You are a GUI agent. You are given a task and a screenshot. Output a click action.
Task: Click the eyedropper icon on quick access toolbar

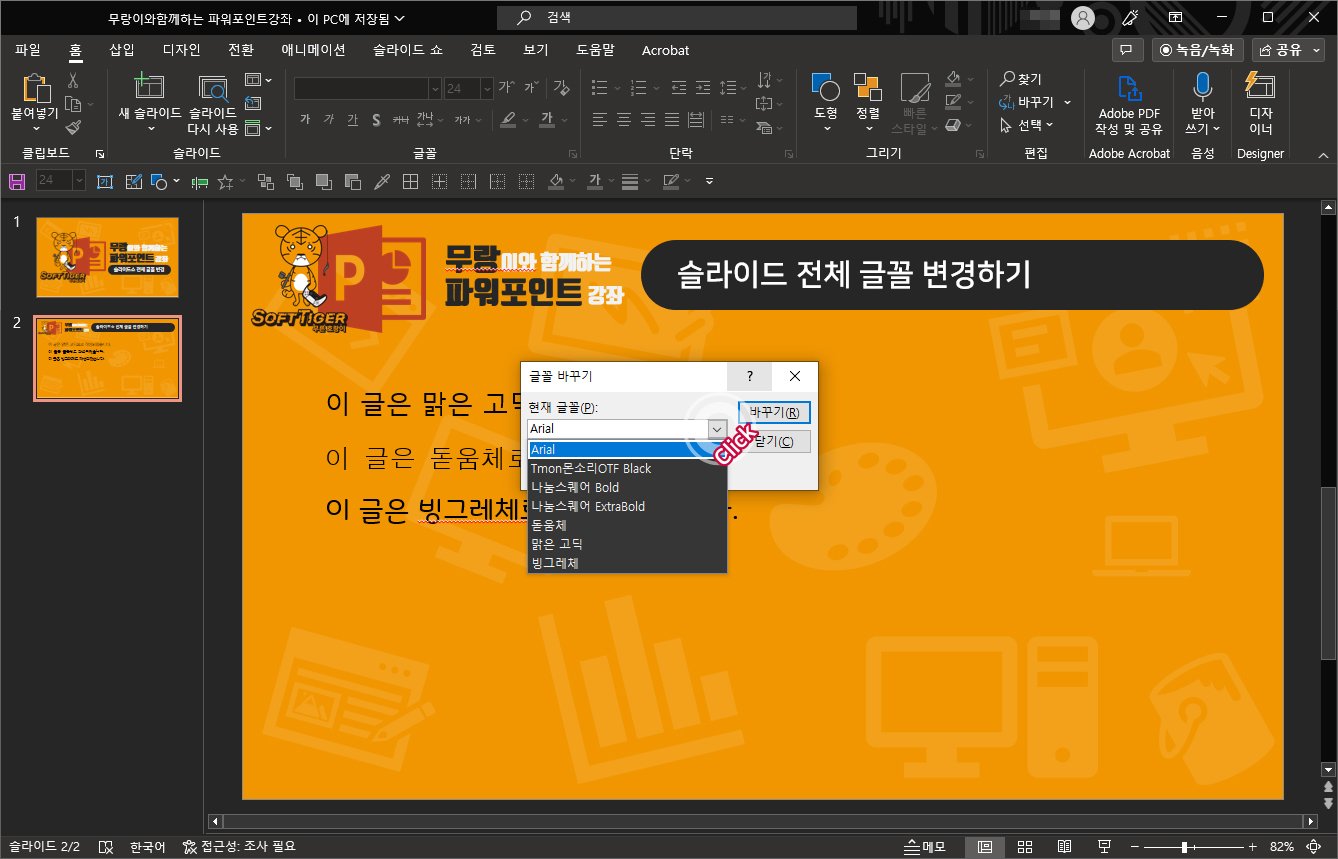point(383,181)
